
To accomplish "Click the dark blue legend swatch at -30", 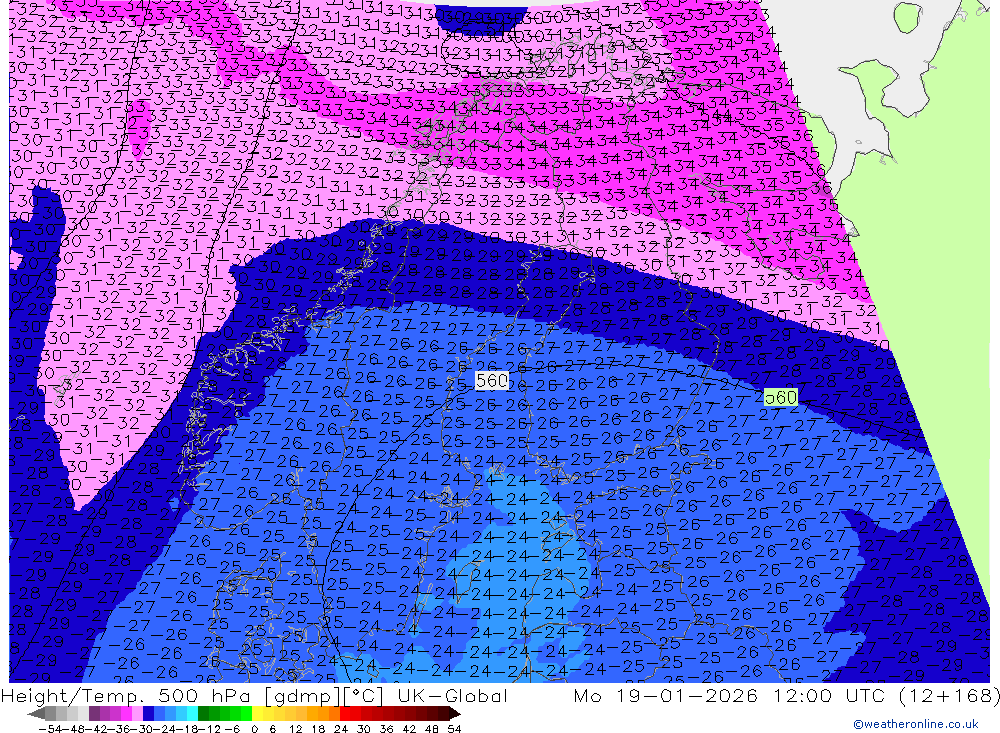I will point(148,714).
